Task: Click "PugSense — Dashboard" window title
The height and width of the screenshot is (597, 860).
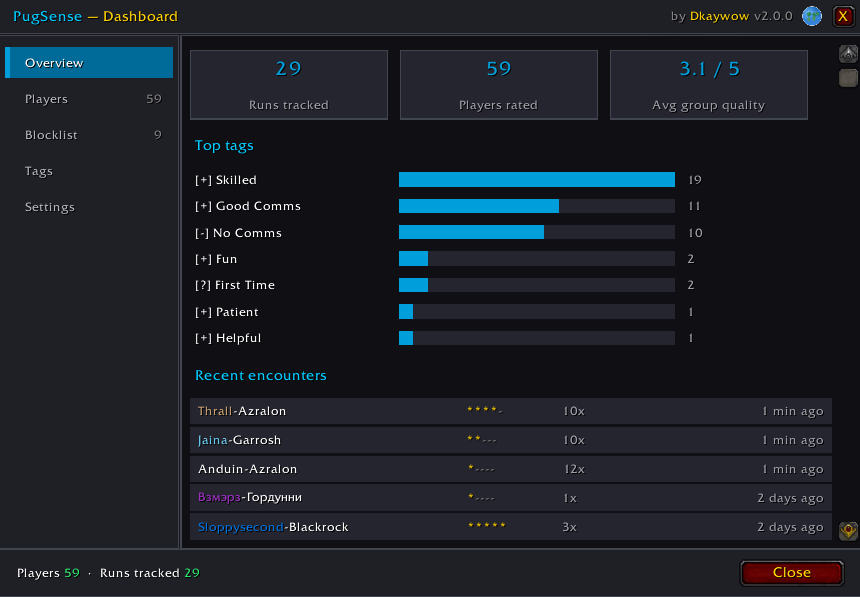Action: tap(95, 16)
